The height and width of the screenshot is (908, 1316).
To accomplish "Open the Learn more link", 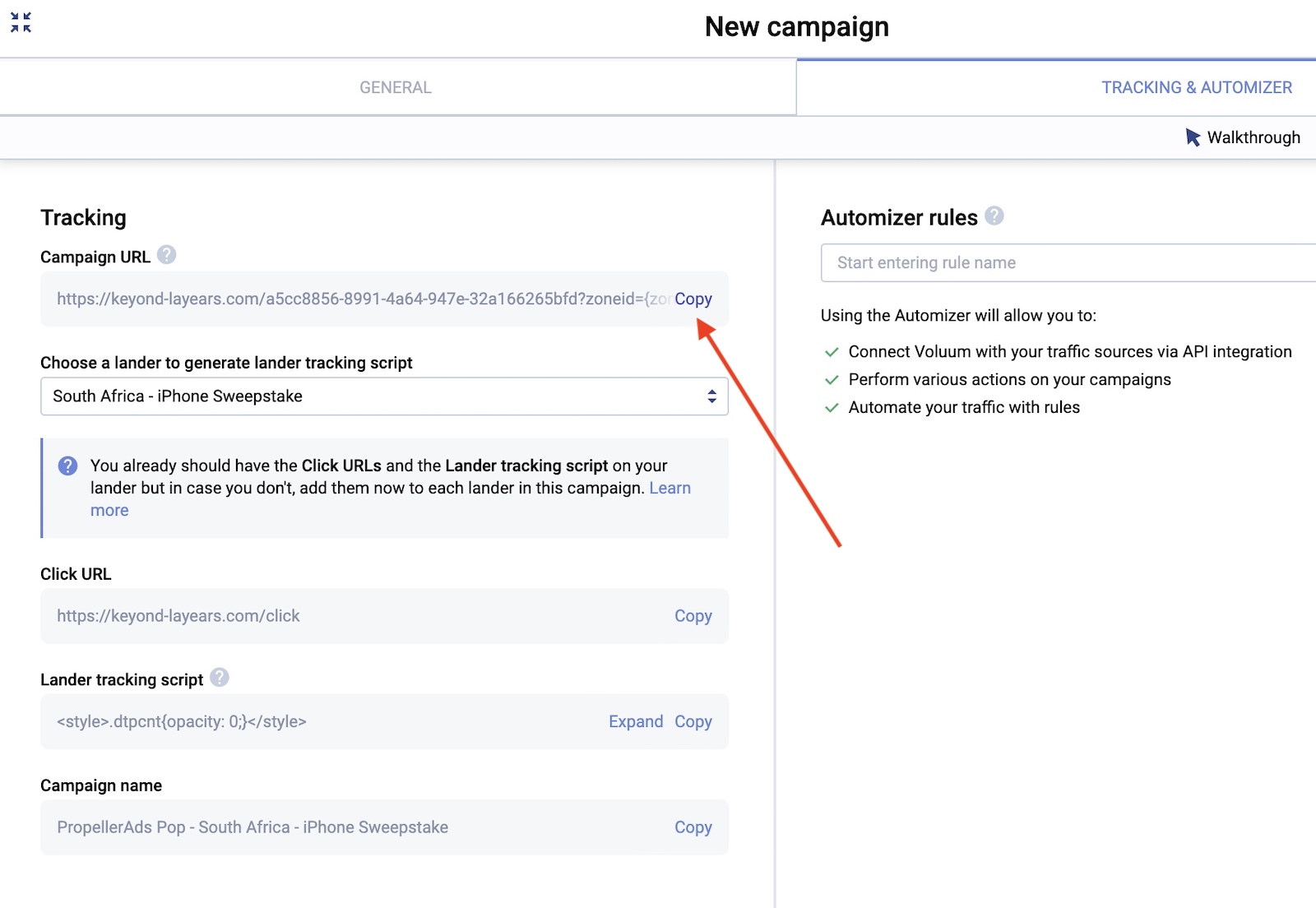I will pyautogui.click(x=670, y=489).
